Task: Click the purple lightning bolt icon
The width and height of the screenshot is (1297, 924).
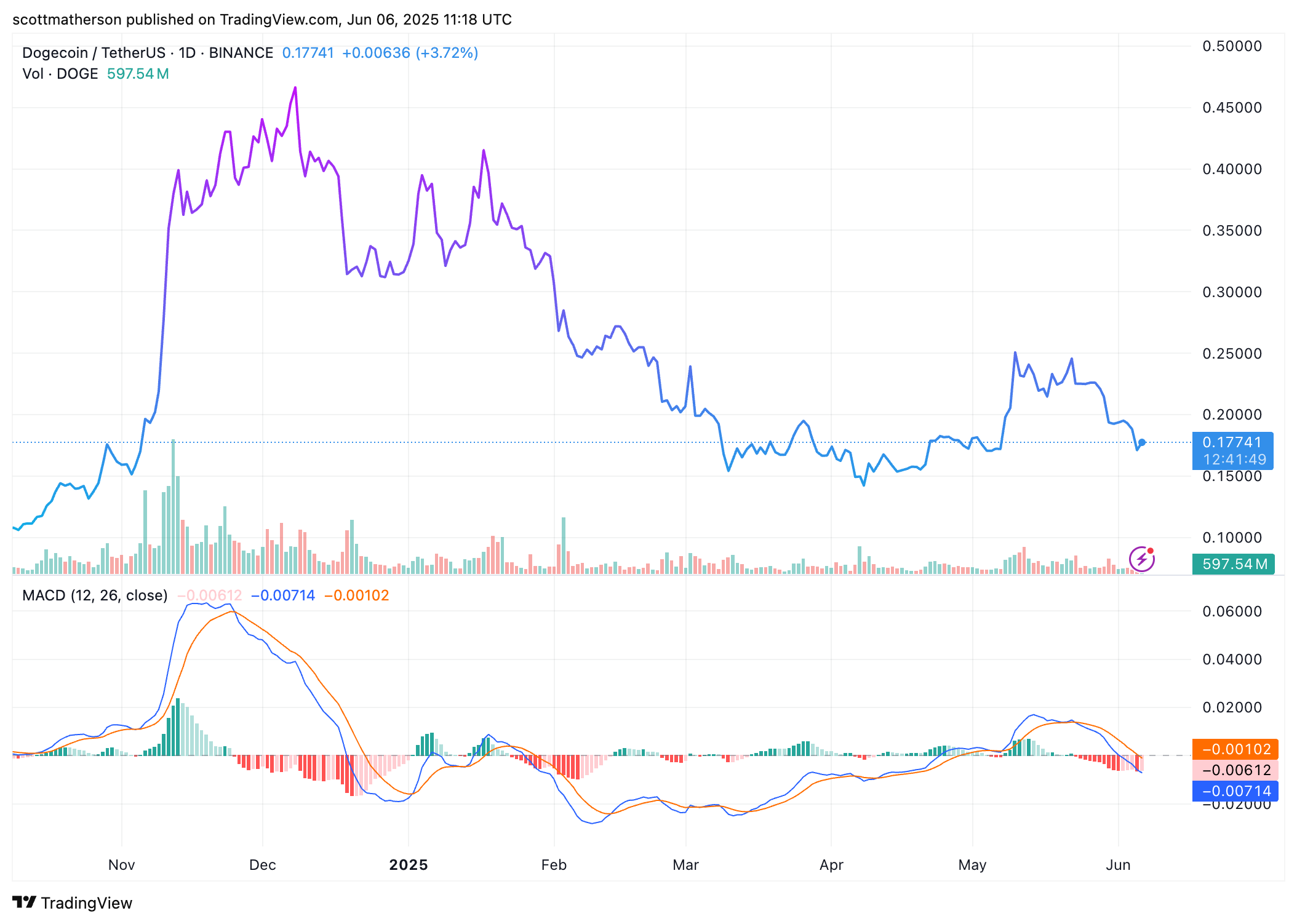Action: 1141,559
